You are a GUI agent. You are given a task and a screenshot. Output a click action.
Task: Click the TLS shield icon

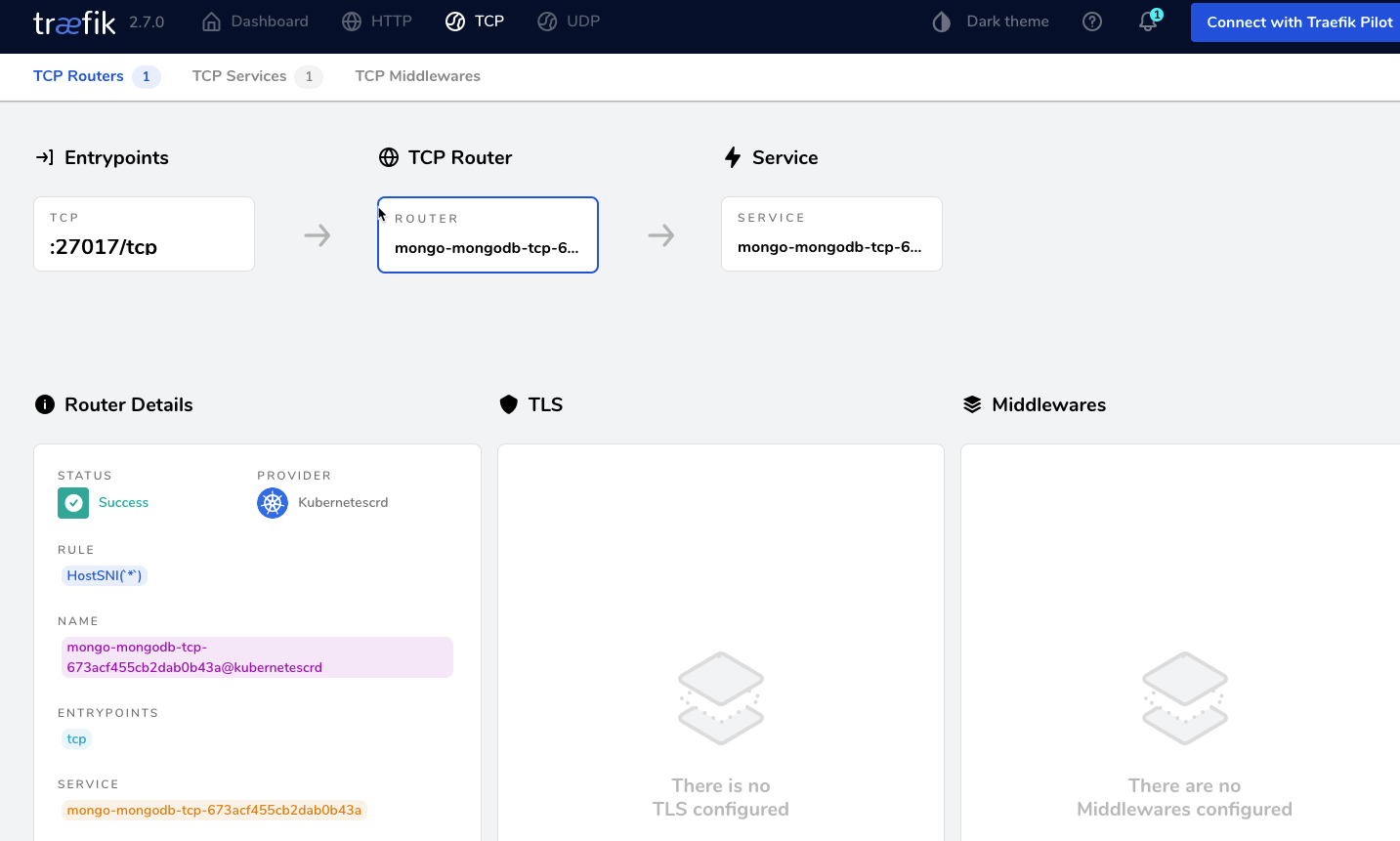coord(508,404)
